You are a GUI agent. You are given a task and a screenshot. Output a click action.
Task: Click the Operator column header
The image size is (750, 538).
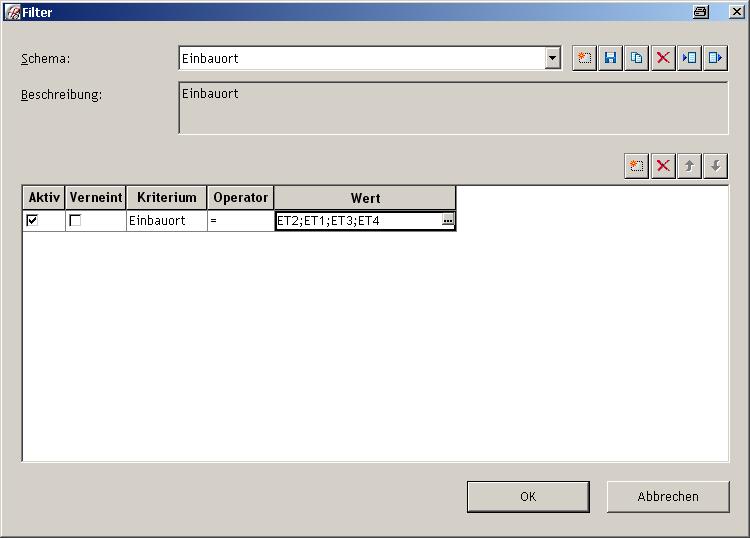tap(241, 198)
